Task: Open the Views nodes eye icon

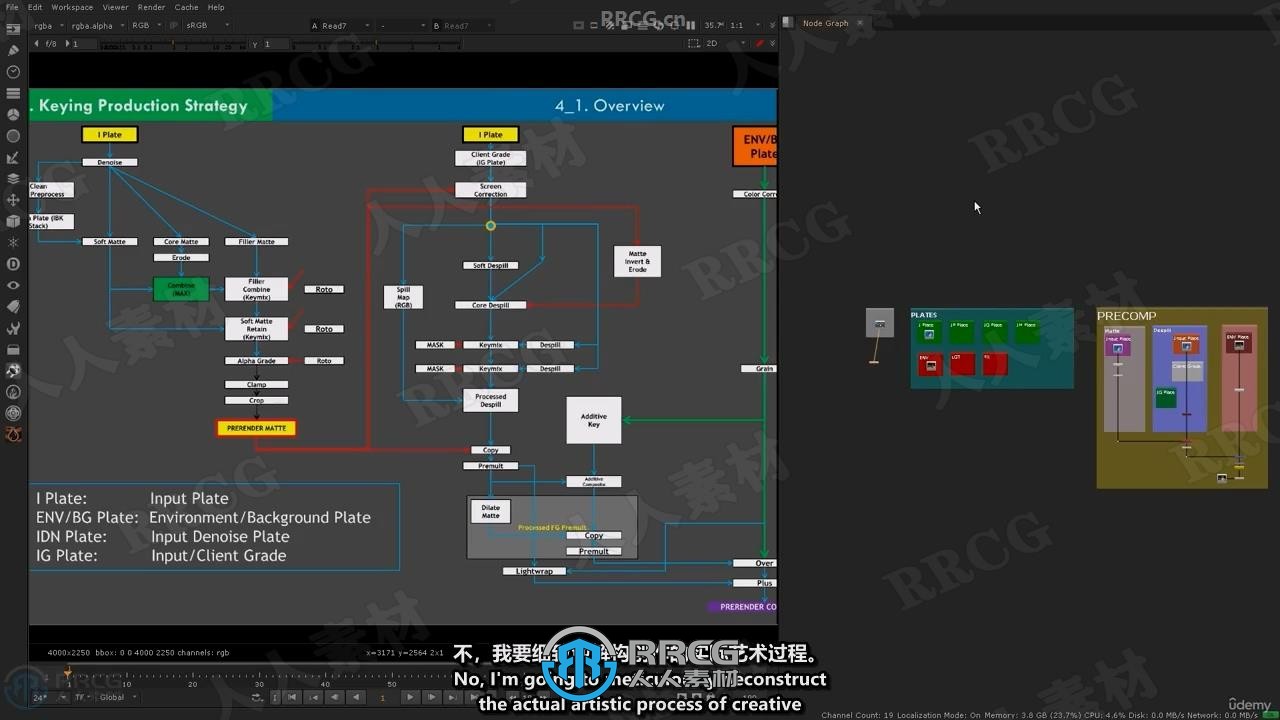Action: point(13,285)
